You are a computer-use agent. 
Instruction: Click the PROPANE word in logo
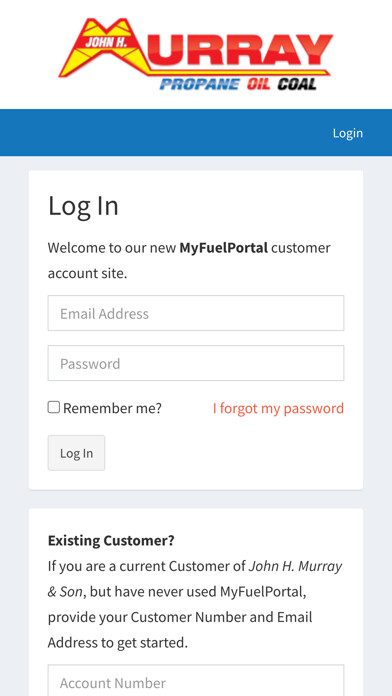(x=200, y=83)
